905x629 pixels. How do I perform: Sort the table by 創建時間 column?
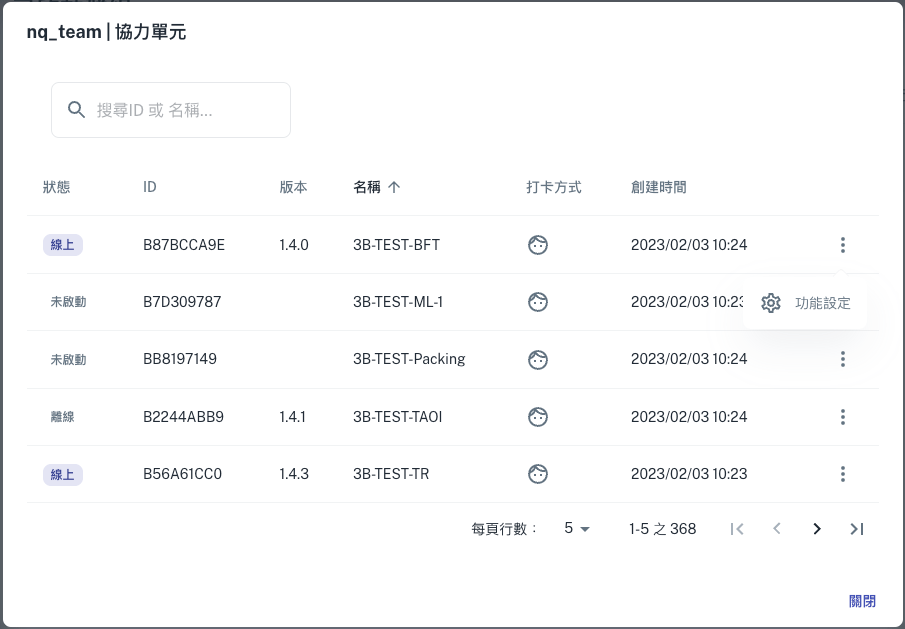tap(658, 187)
